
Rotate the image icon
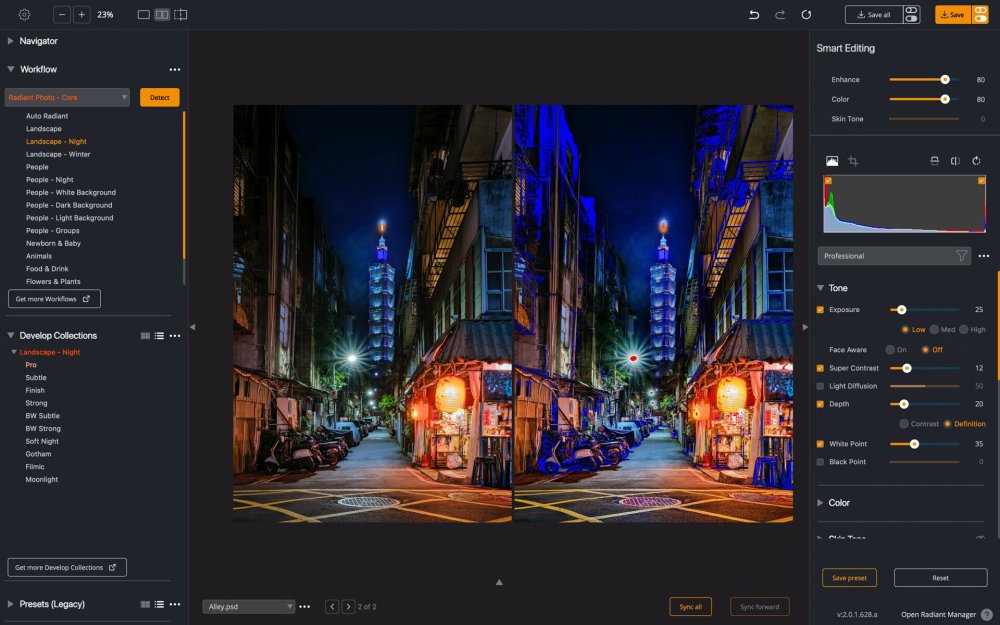976,161
